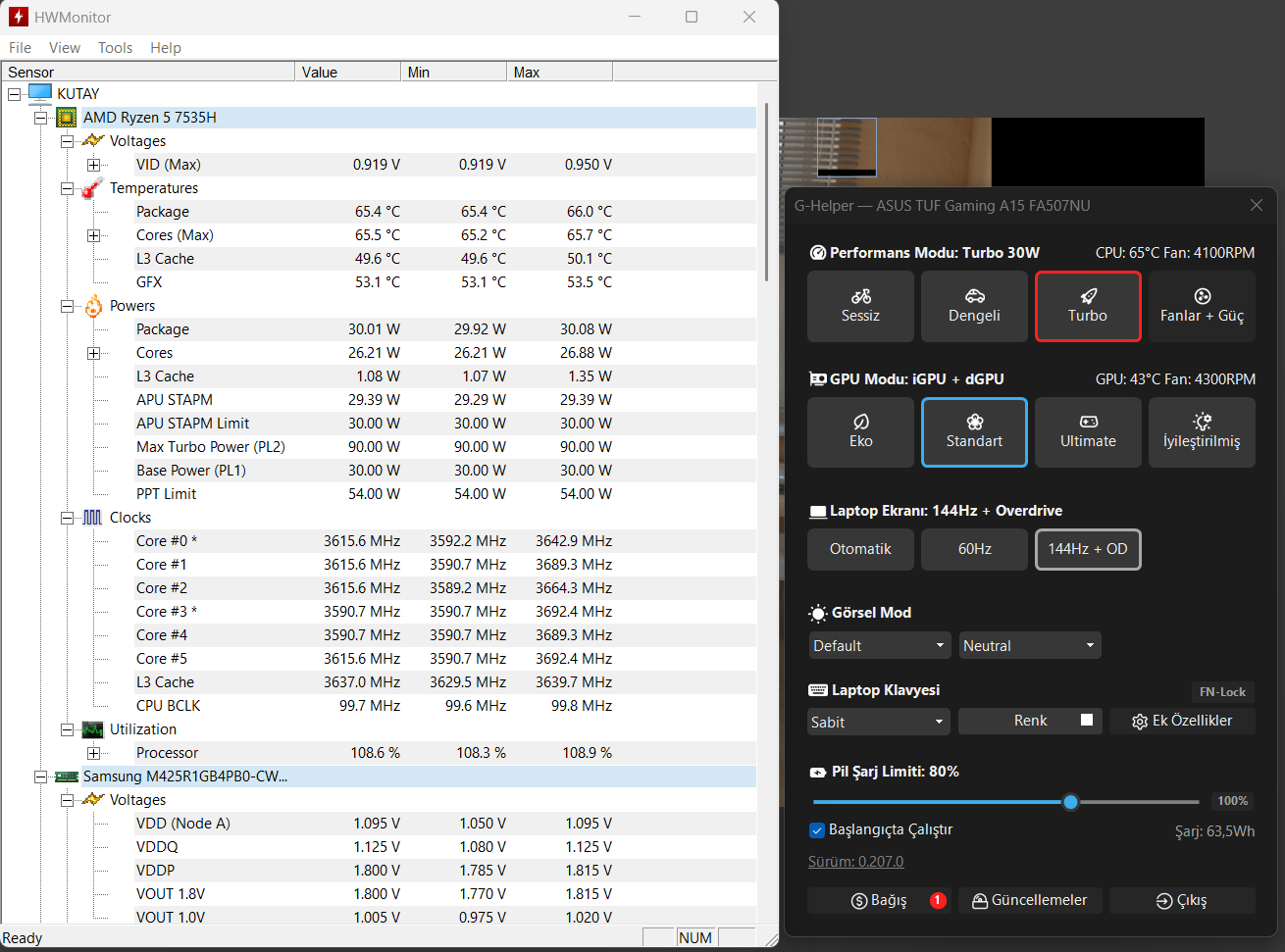
Task: Click the KUTAY computer monitor icon
Action: click(x=40, y=93)
